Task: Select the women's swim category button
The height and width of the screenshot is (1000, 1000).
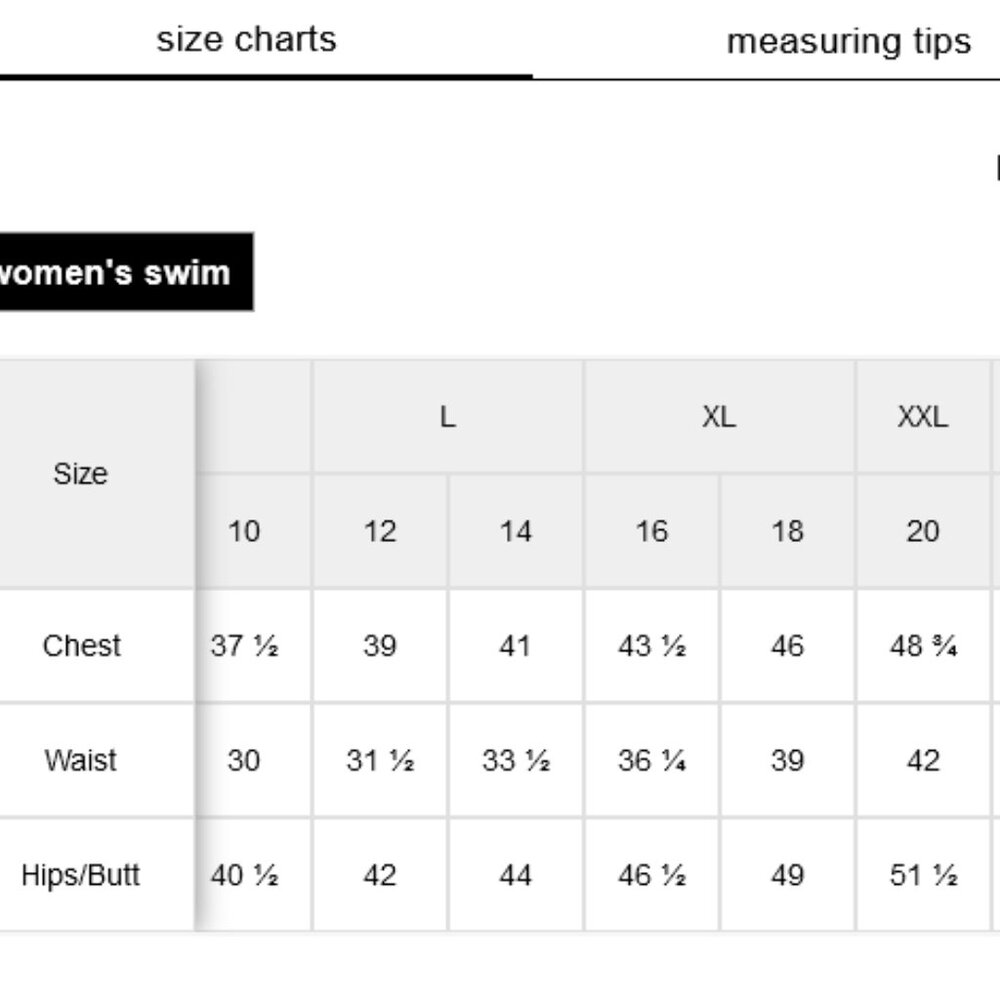Action: click(115, 272)
